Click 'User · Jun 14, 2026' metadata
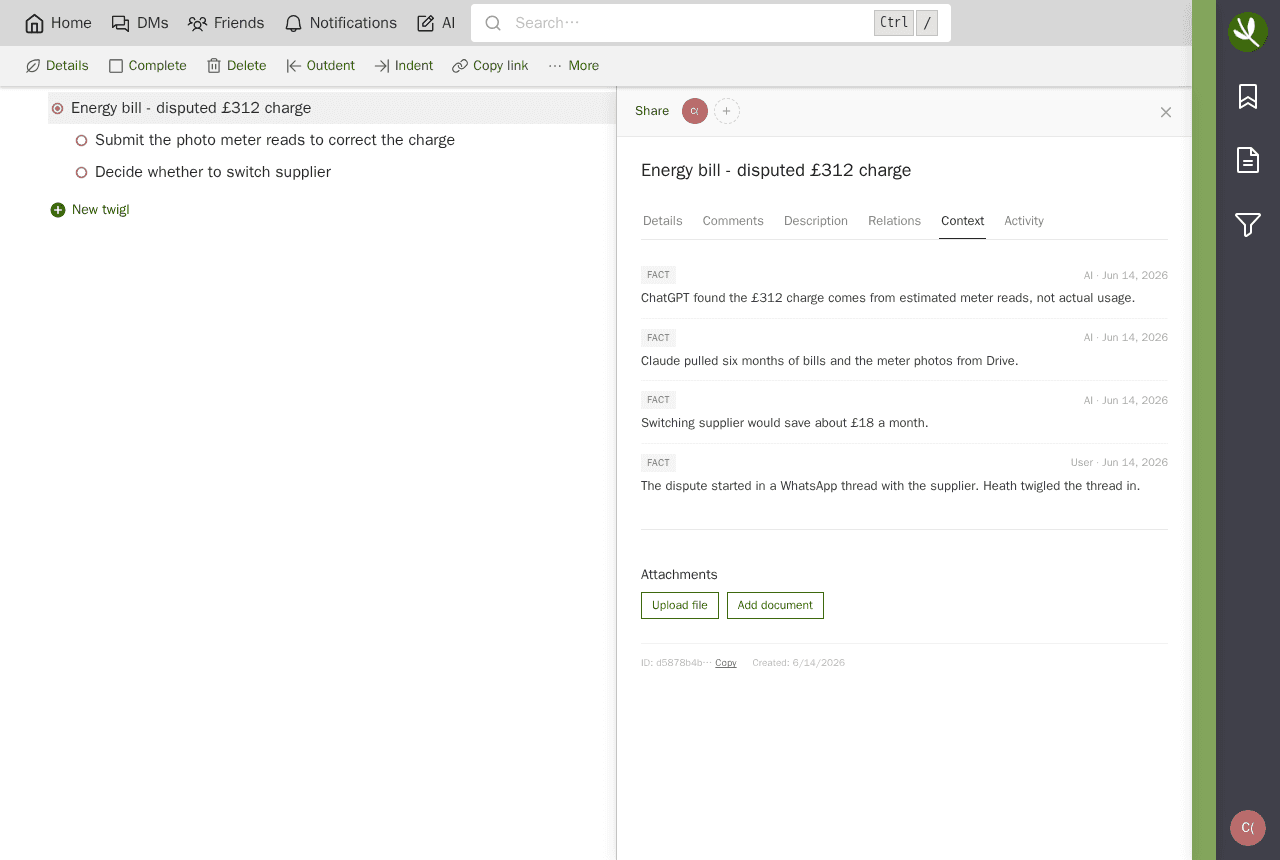Image resolution: width=1280 pixels, height=860 pixels. pyautogui.click(x=1119, y=463)
